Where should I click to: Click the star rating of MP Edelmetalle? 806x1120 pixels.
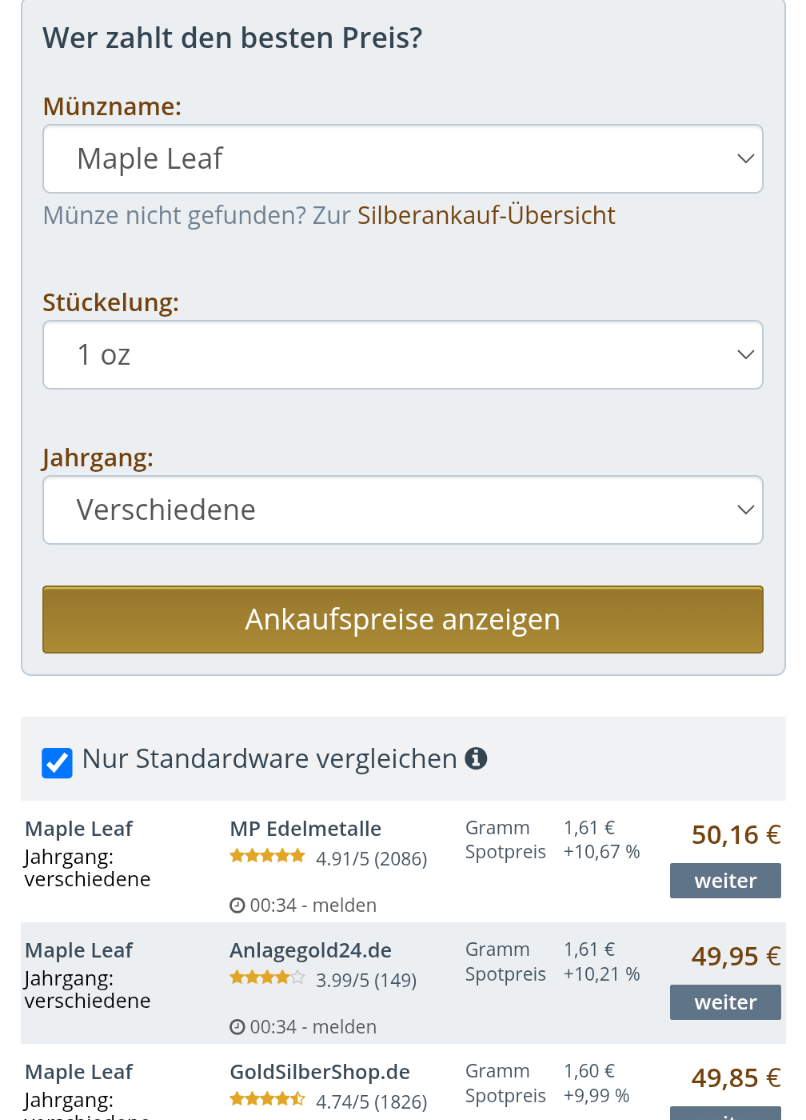[267, 856]
